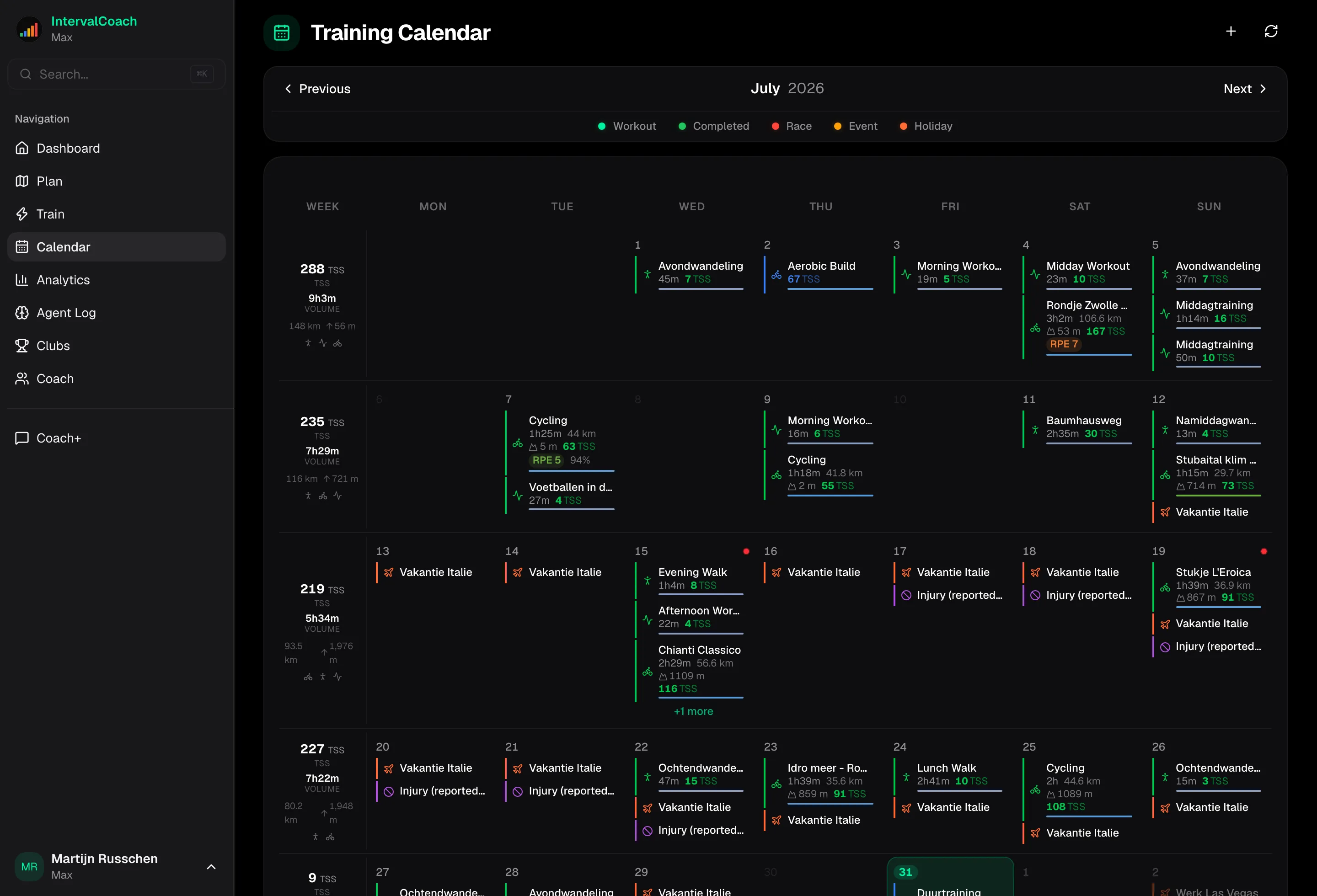
Task: Toggle the Race legend dot
Action: click(775, 126)
